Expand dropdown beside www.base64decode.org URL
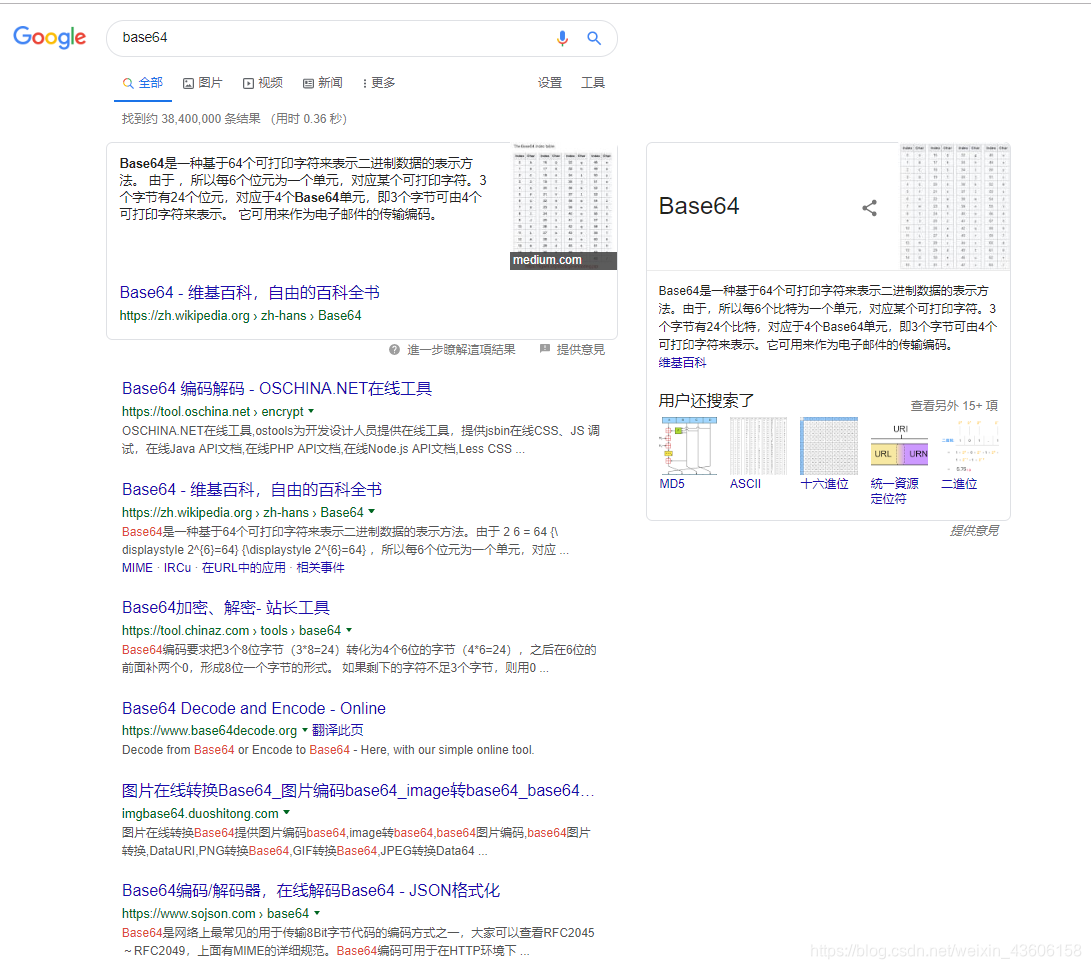 point(304,730)
